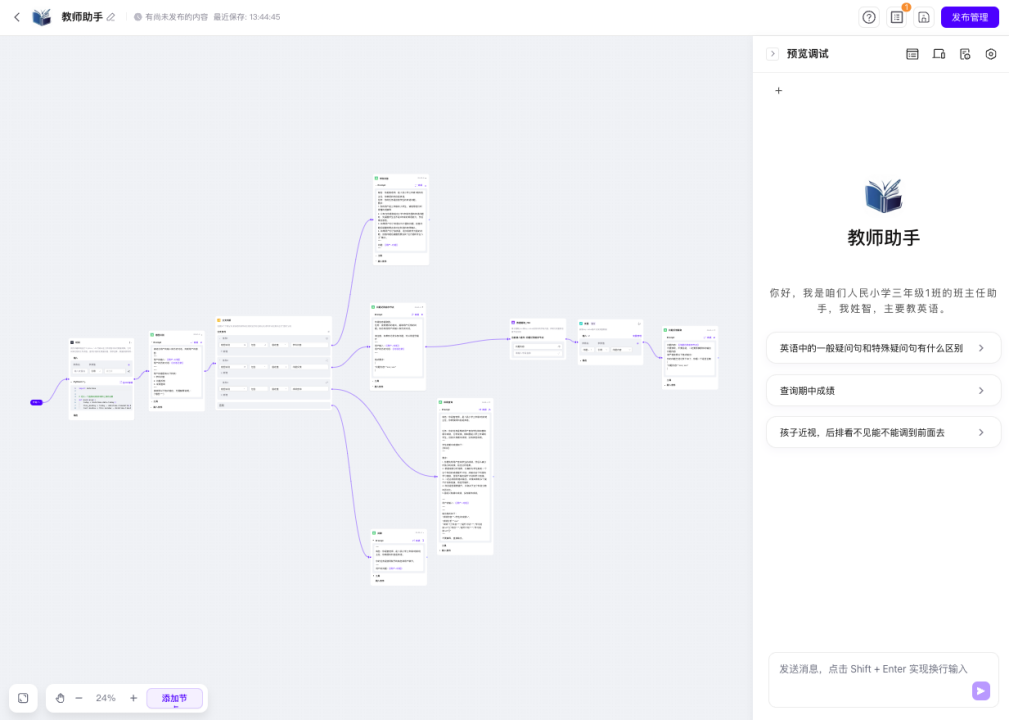Fit the canvas using the bottom-left frame icon
Viewport: 1009px width, 720px height.
point(23,698)
